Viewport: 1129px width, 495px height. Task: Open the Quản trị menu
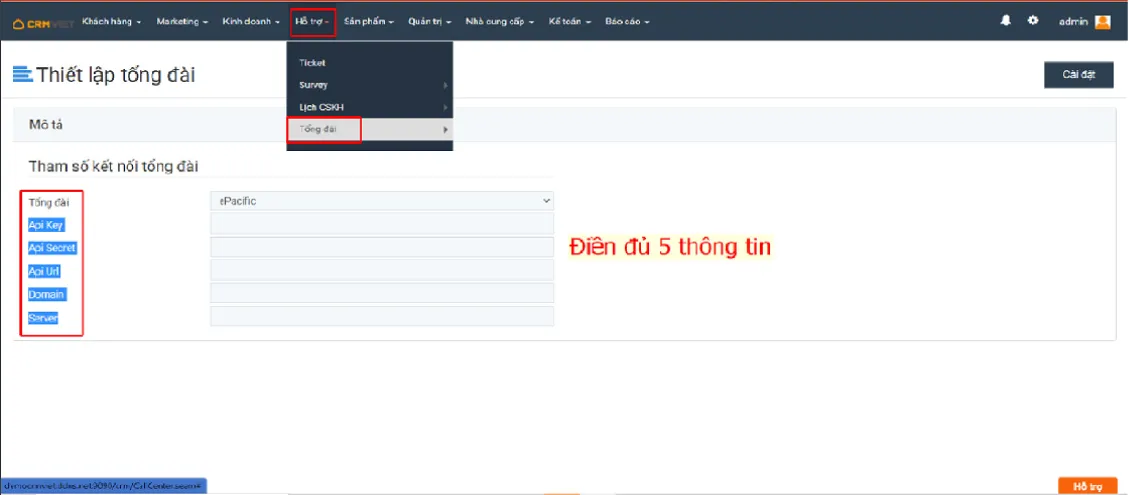click(430, 22)
